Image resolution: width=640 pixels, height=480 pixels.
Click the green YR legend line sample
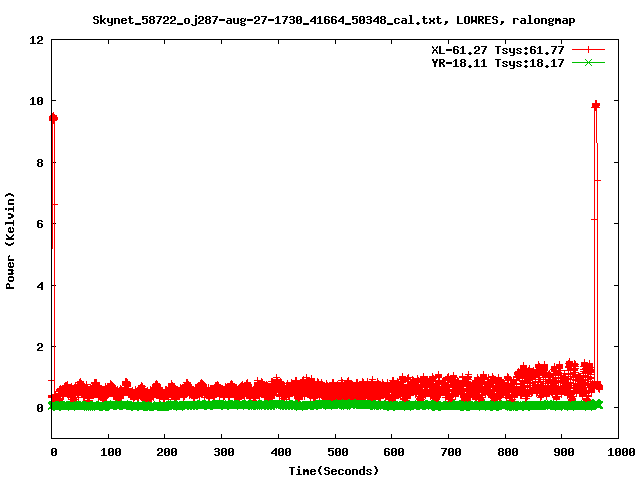point(588,63)
